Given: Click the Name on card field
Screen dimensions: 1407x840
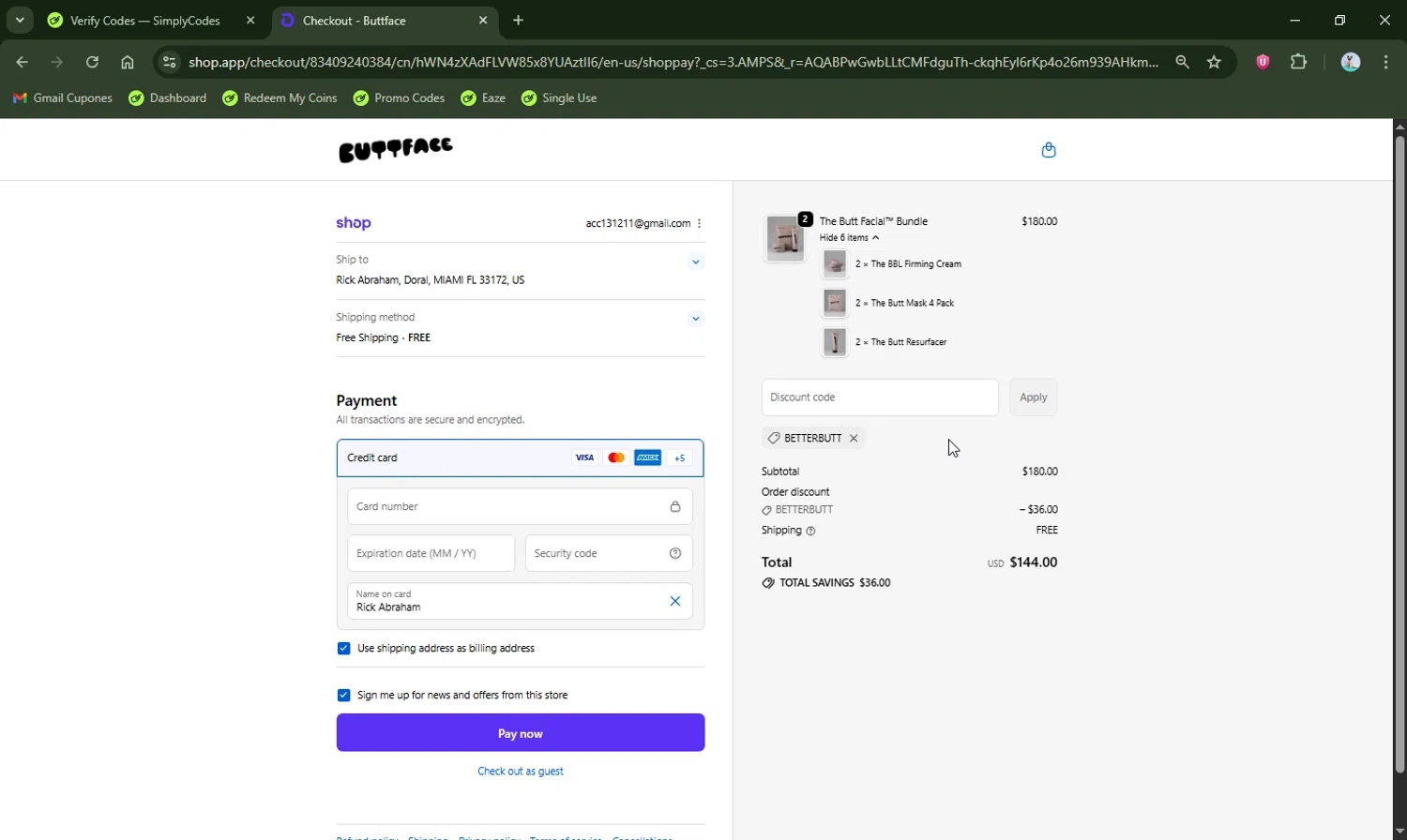Looking at the screenshot, I should (x=521, y=601).
